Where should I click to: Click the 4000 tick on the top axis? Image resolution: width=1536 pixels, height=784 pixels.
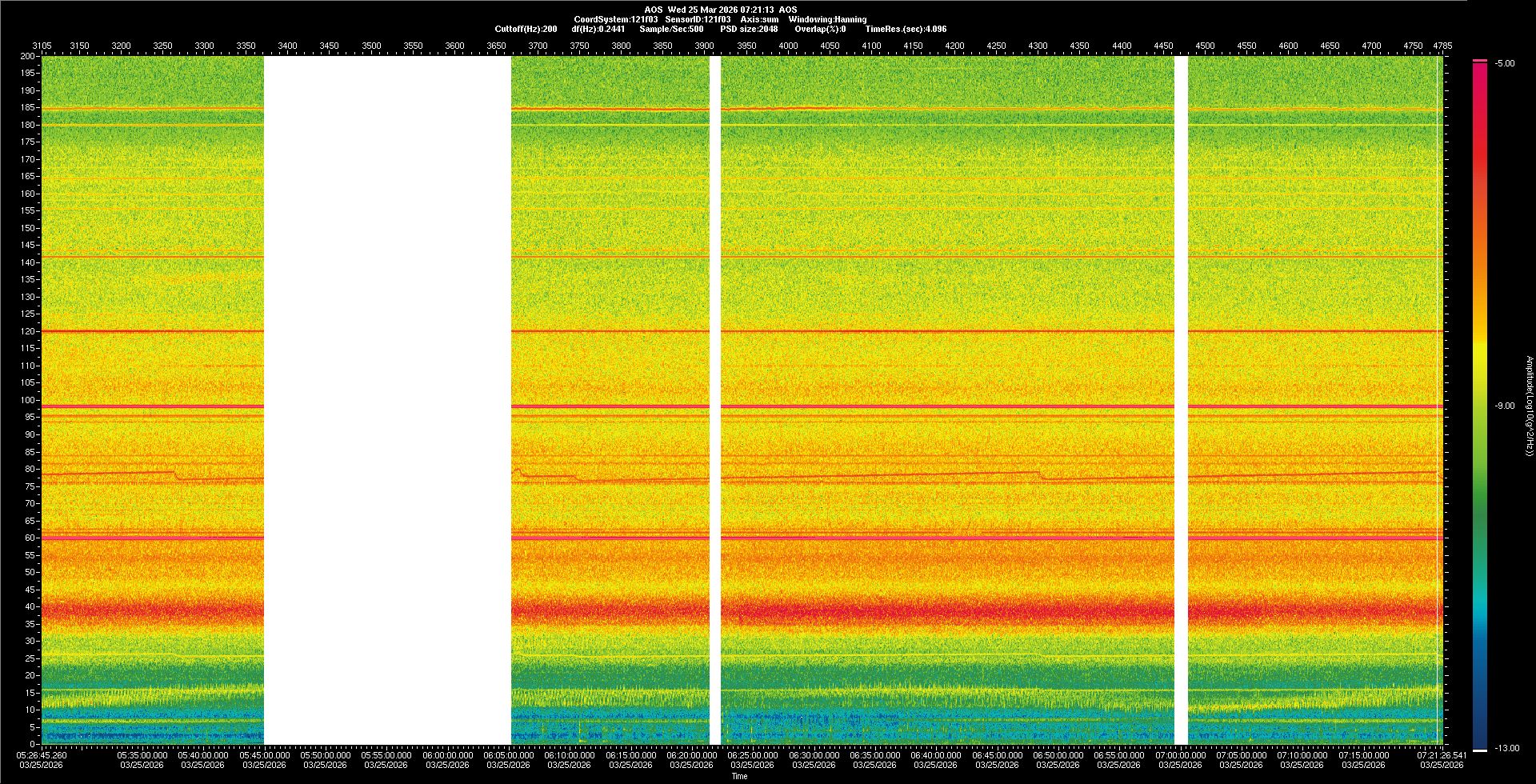point(788,46)
